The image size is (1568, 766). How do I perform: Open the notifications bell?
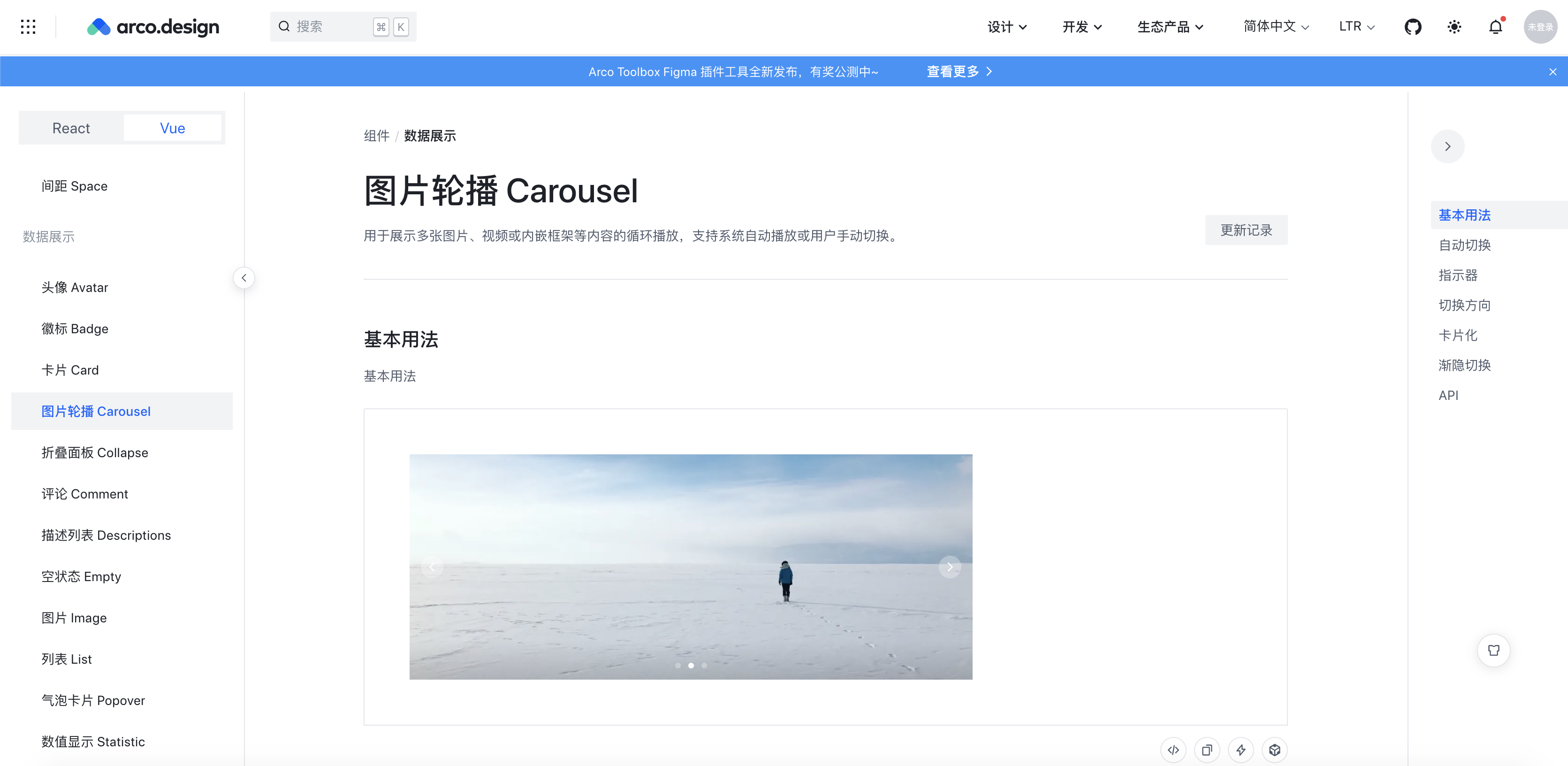(x=1495, y=27)
